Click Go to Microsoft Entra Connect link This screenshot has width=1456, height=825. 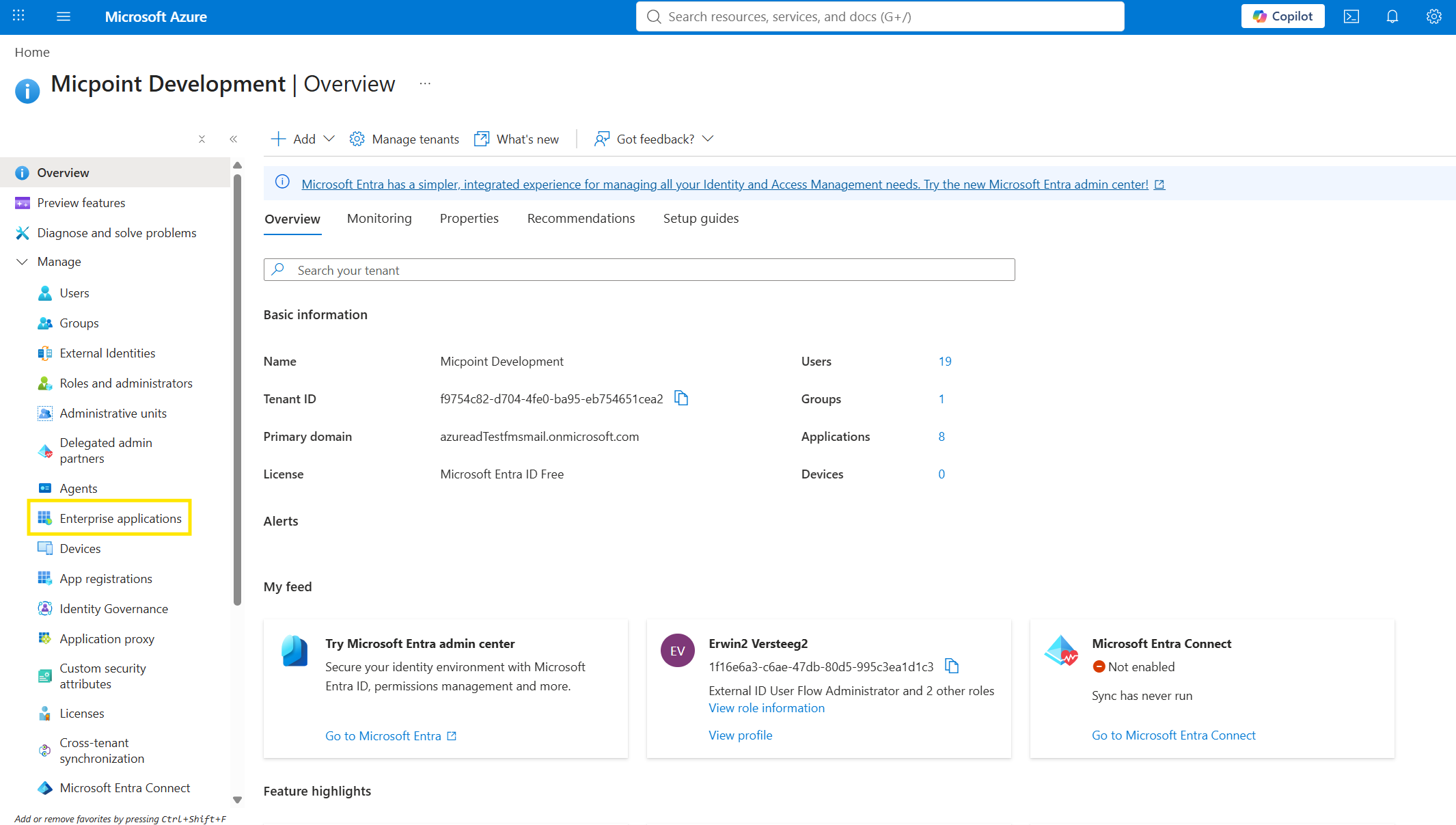(x=1173, y=735)
